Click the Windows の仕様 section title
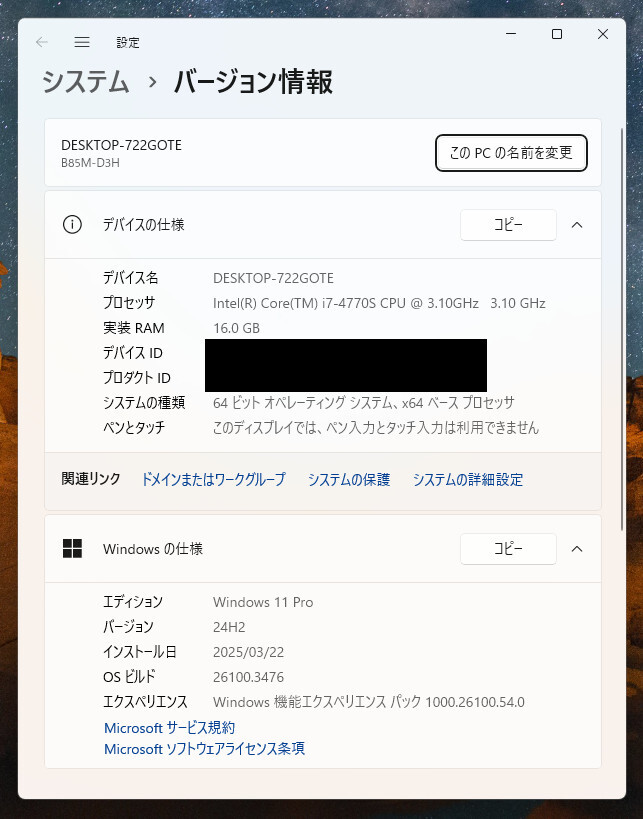The width and height of the screenshot is (643, 819). [153, 549]
